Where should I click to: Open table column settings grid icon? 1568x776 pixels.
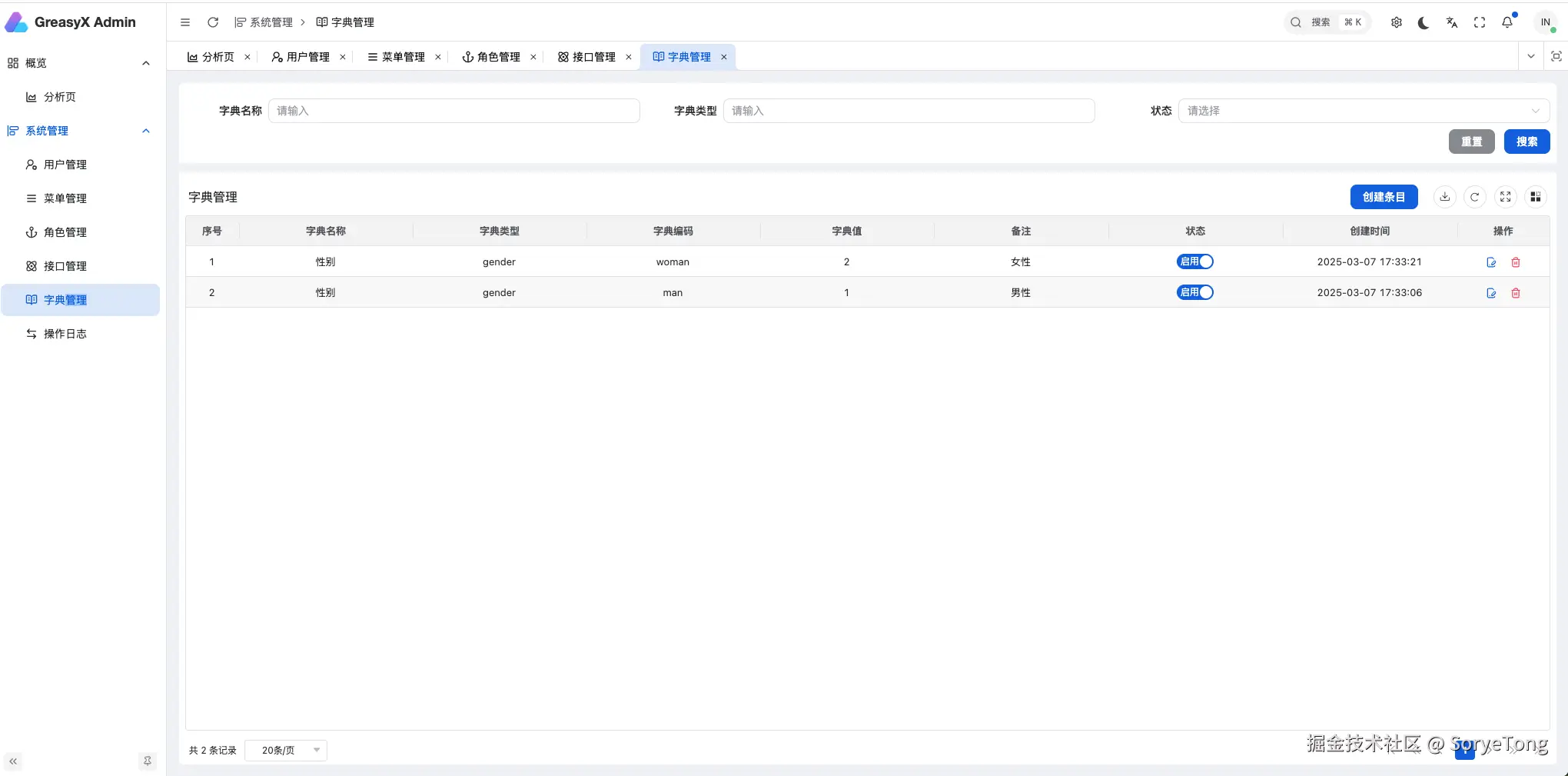pos(1536,197)
